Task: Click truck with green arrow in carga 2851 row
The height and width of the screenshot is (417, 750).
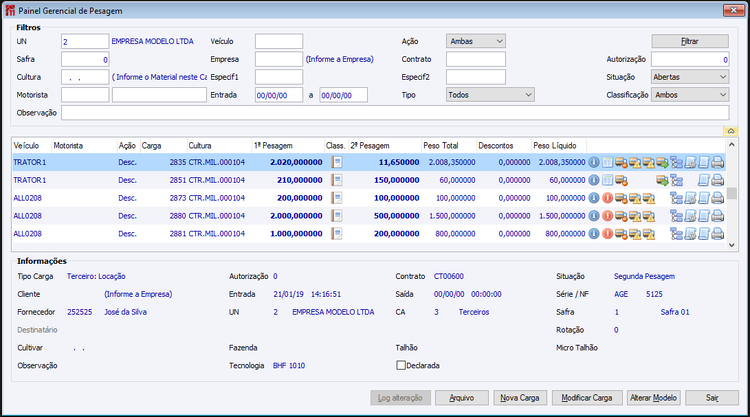Action: [662, 180]
